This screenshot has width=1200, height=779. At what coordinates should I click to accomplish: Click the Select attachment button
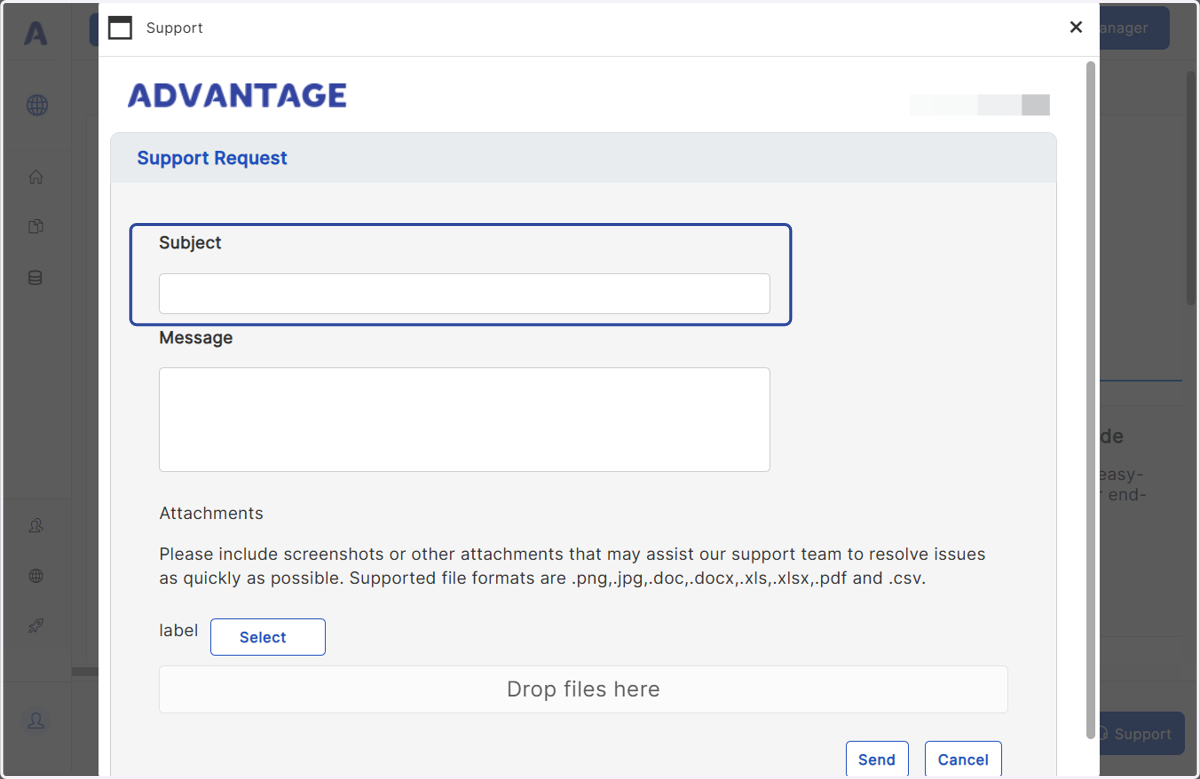coord(267,637)
